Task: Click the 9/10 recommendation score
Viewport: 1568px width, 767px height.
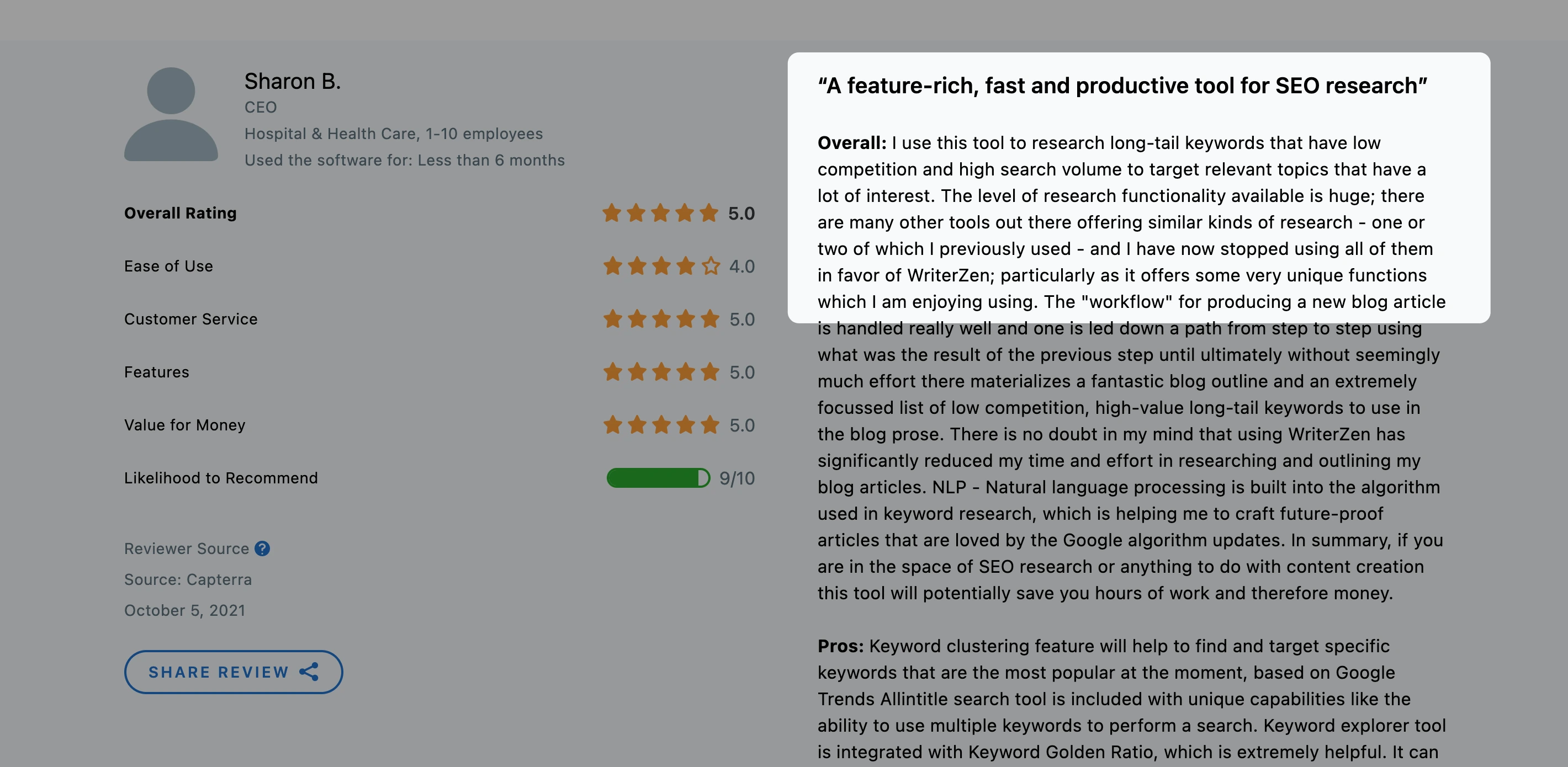Action: click(737, 478)
